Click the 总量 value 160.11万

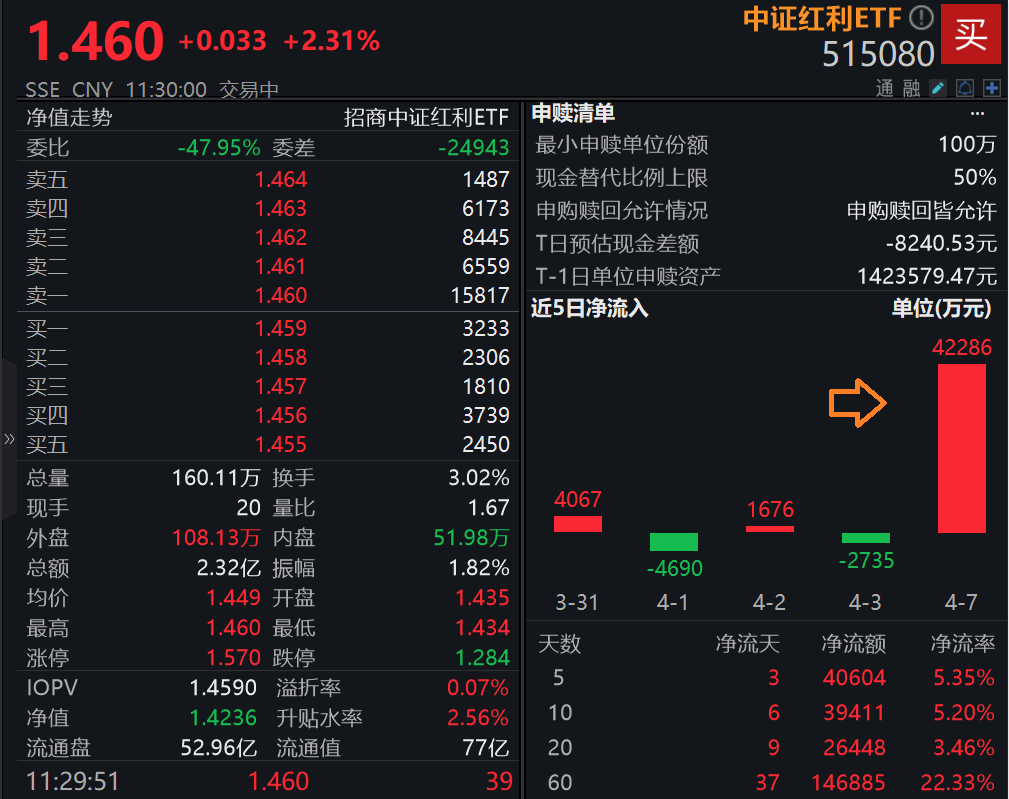[x=216, y=478]
